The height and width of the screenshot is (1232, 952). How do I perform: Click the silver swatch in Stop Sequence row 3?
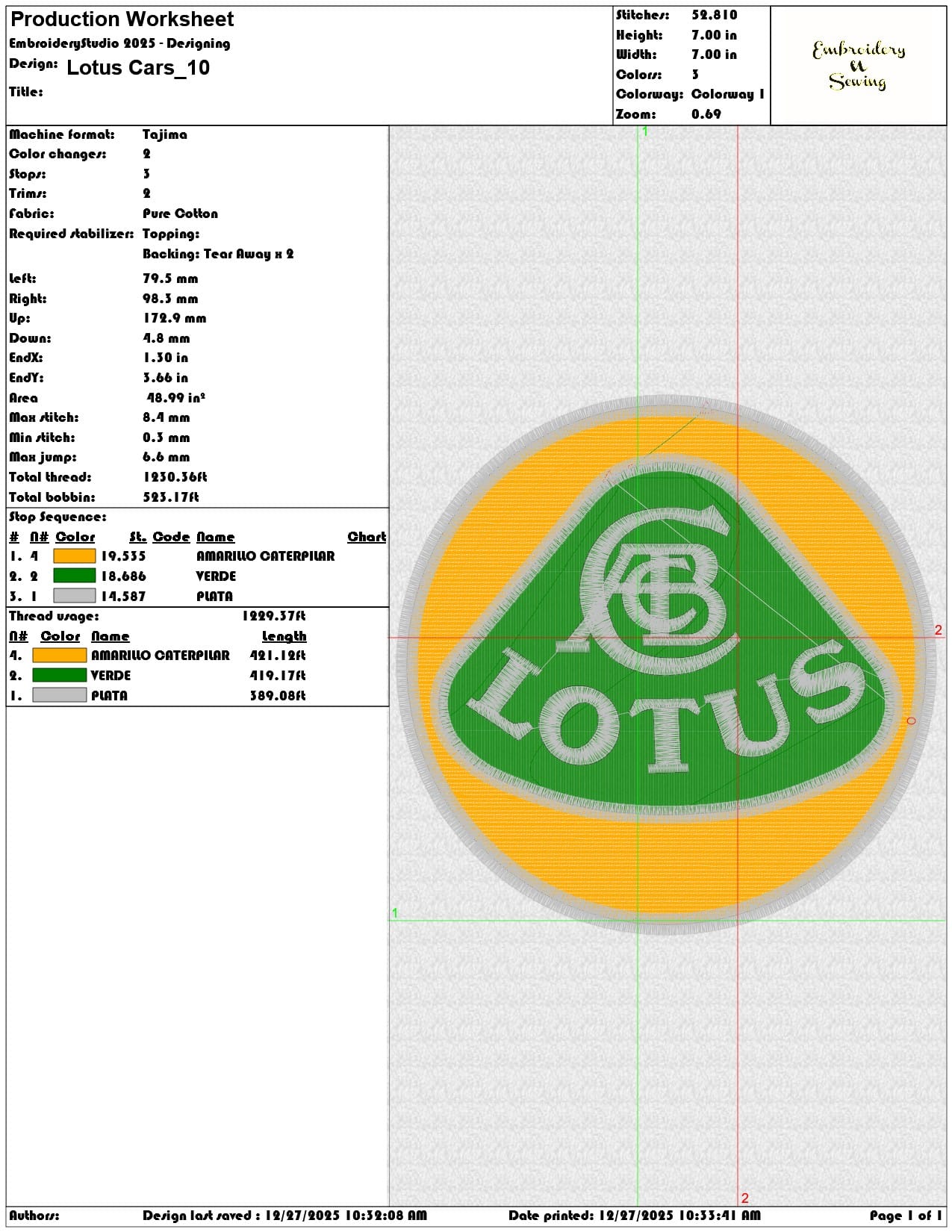pyautogui.click(x=75, y=596)
